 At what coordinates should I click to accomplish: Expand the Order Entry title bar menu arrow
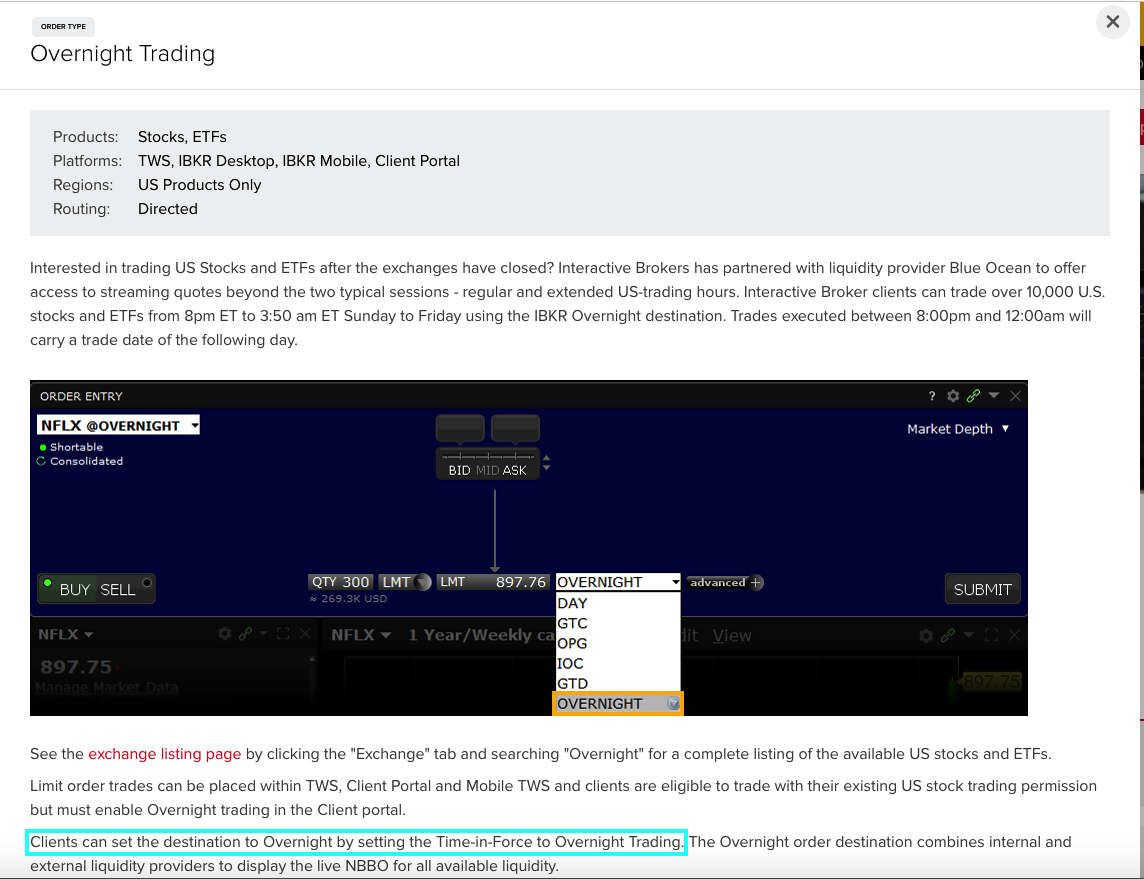coord(994,395)
